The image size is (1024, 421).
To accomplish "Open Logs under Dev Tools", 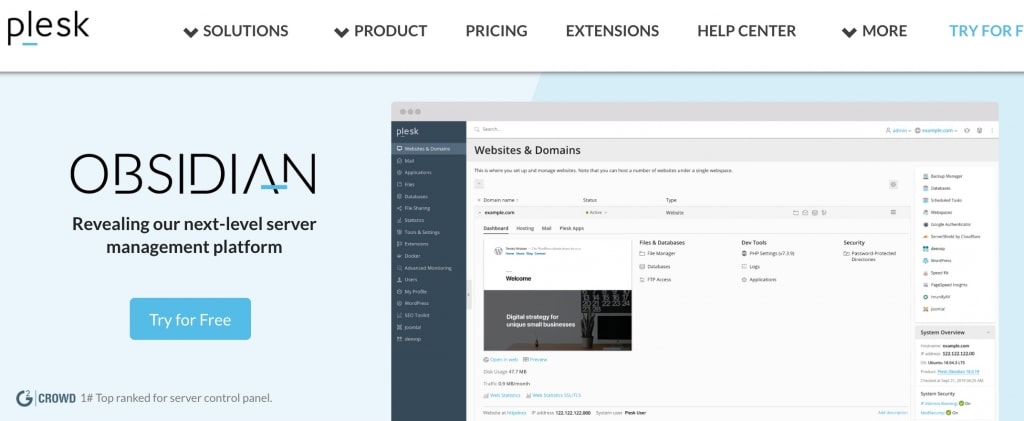I will click(x=750, y=266).
